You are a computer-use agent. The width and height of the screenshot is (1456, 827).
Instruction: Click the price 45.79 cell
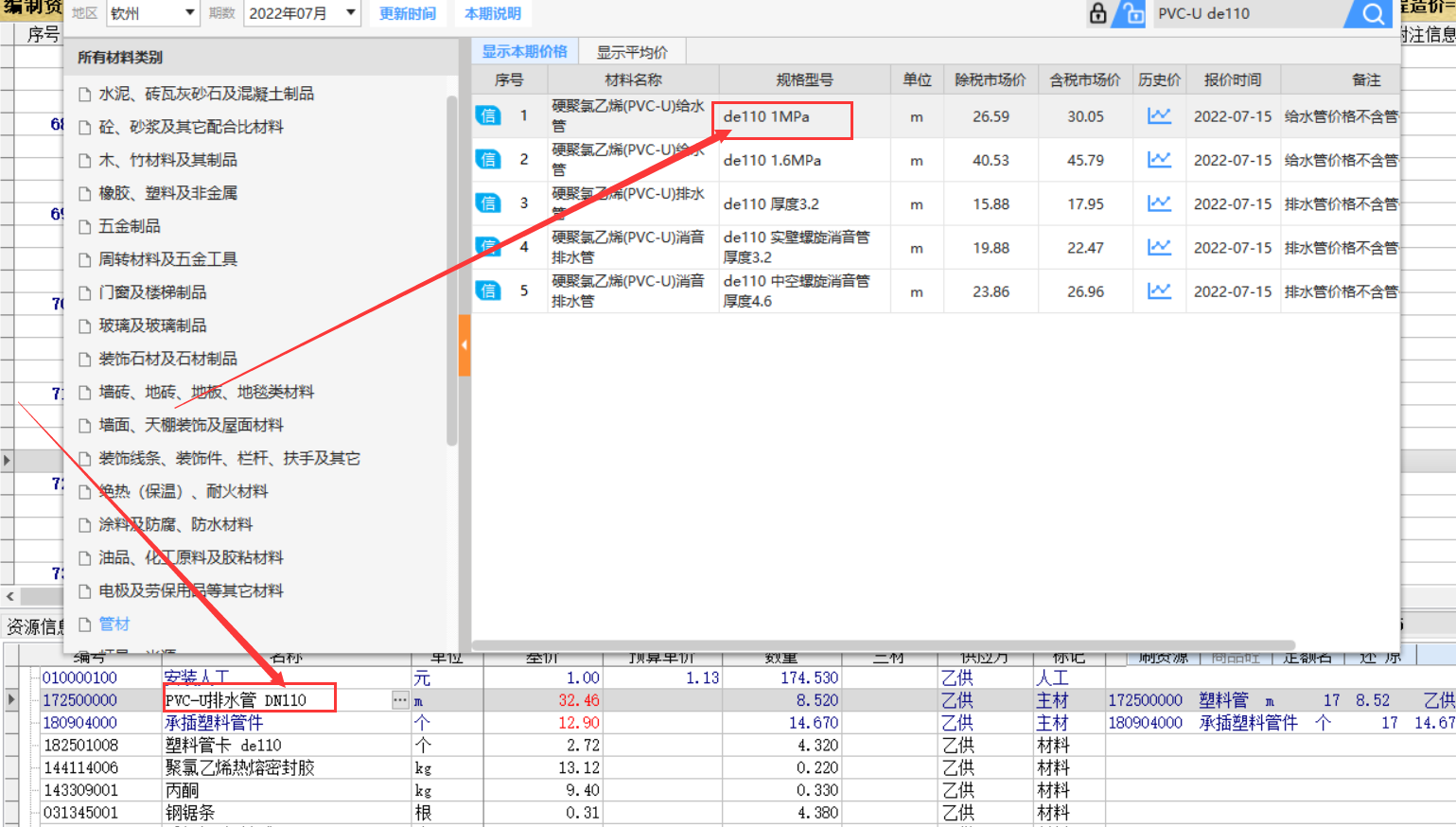pyautogui.click(x=1085, y=160)
